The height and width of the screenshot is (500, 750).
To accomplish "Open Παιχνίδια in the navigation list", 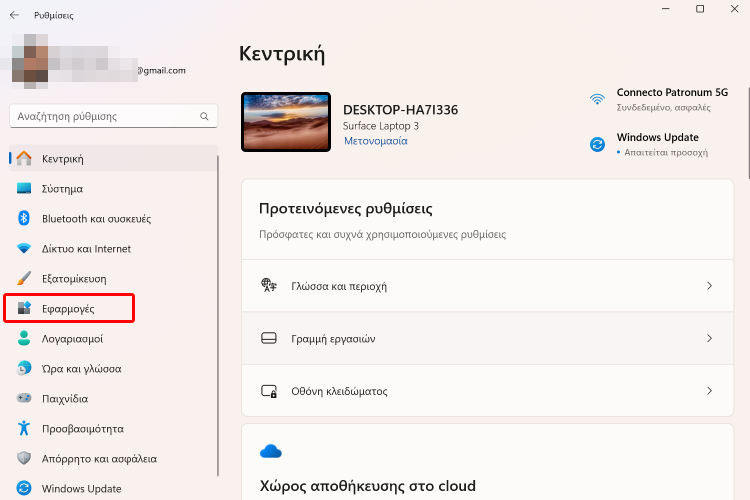I will pos(65,398).
